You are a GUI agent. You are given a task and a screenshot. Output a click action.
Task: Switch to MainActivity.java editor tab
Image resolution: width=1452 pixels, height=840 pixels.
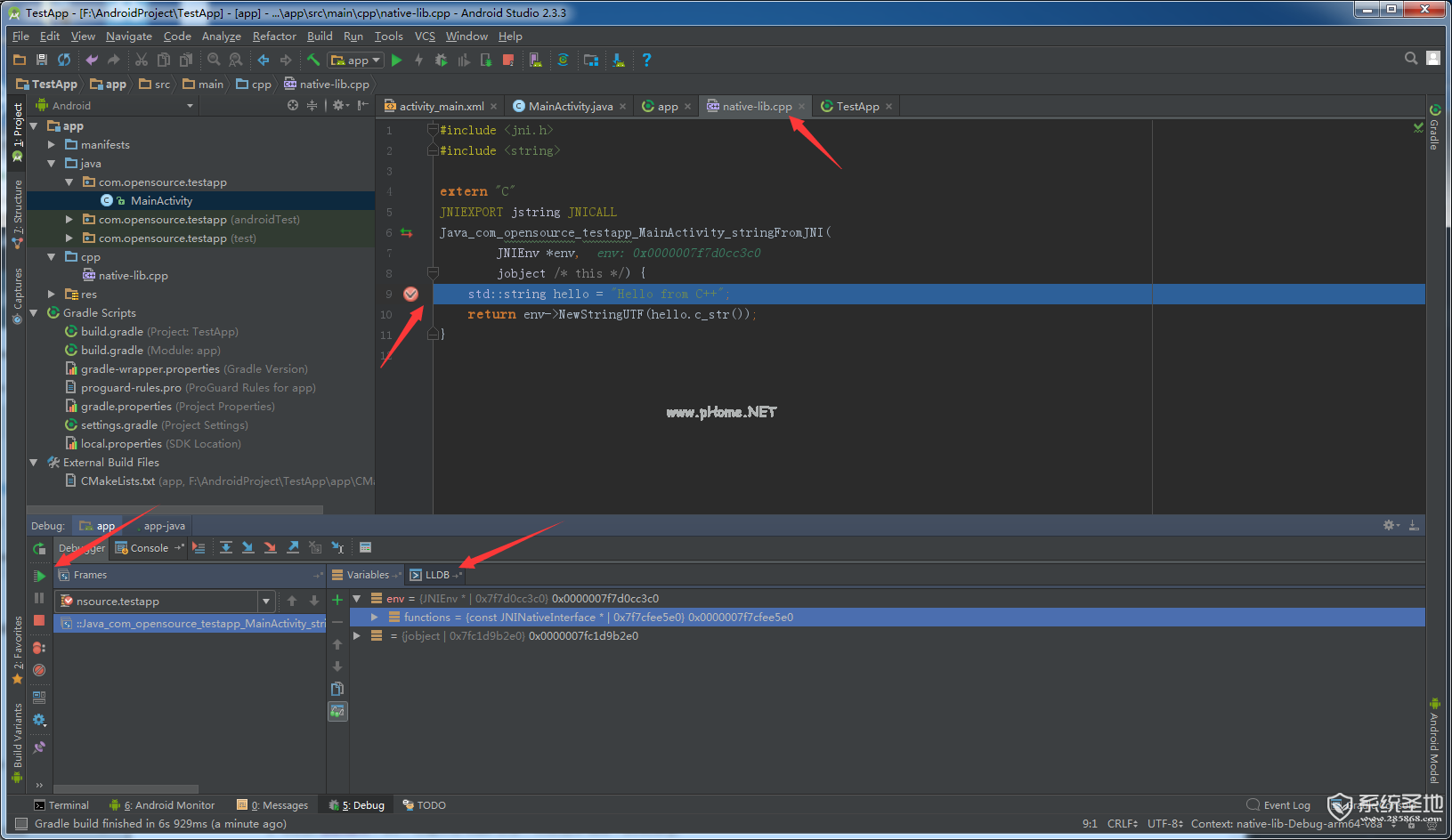570,106
